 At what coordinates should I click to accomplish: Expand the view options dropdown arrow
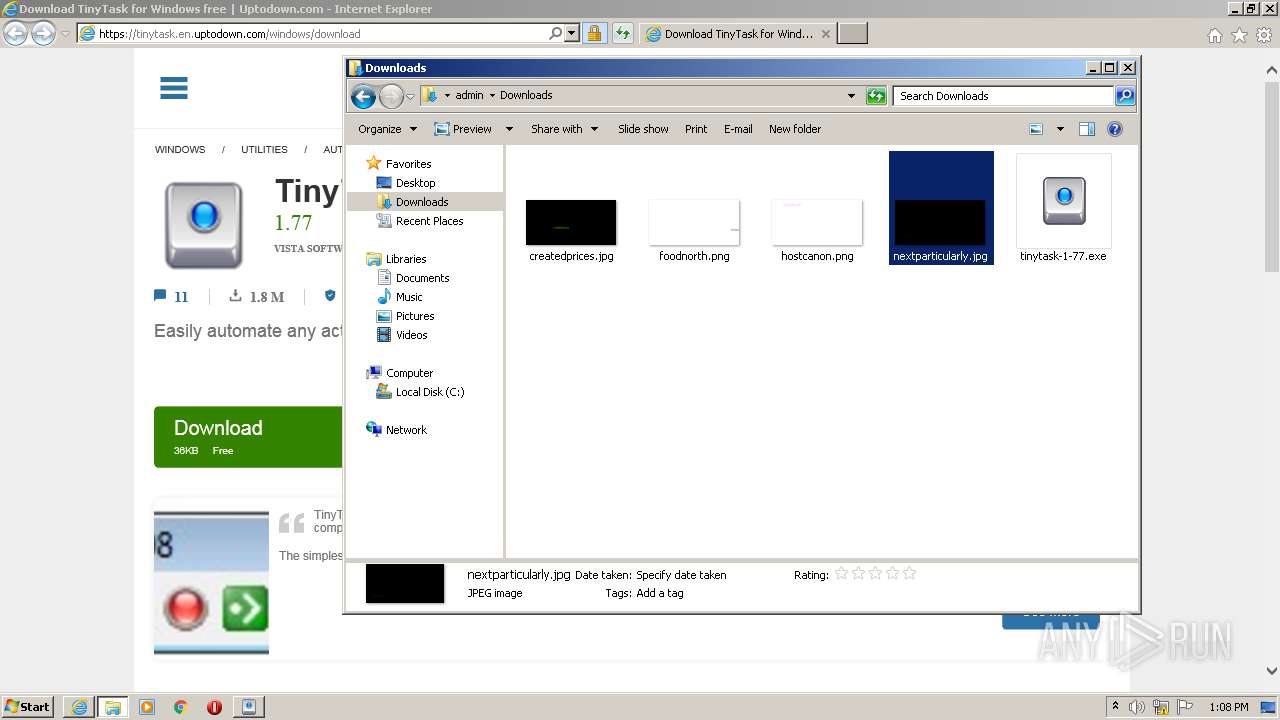click(1060, 129)
